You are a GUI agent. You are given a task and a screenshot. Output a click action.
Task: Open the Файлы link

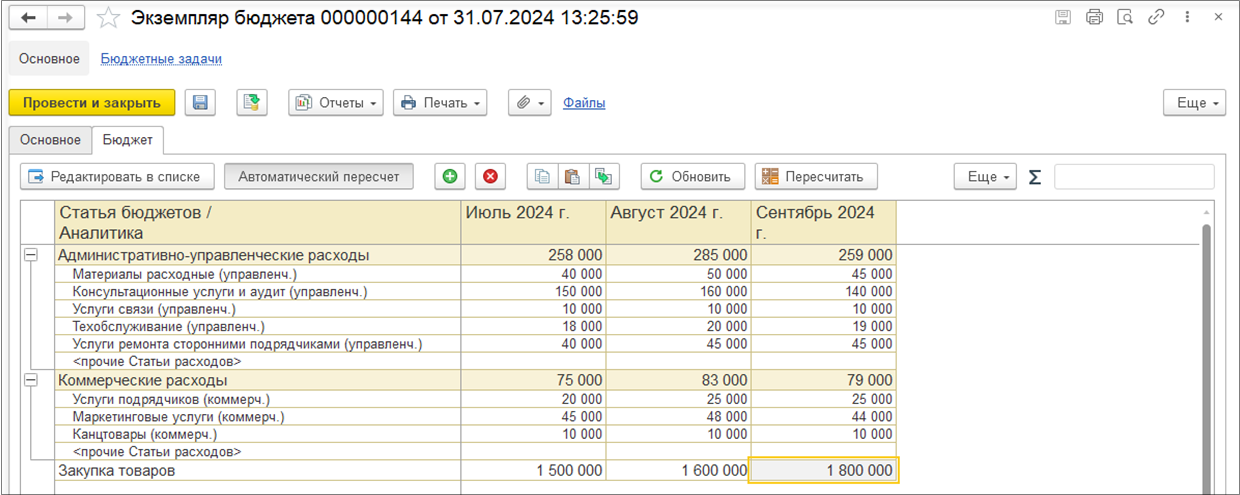584,103
